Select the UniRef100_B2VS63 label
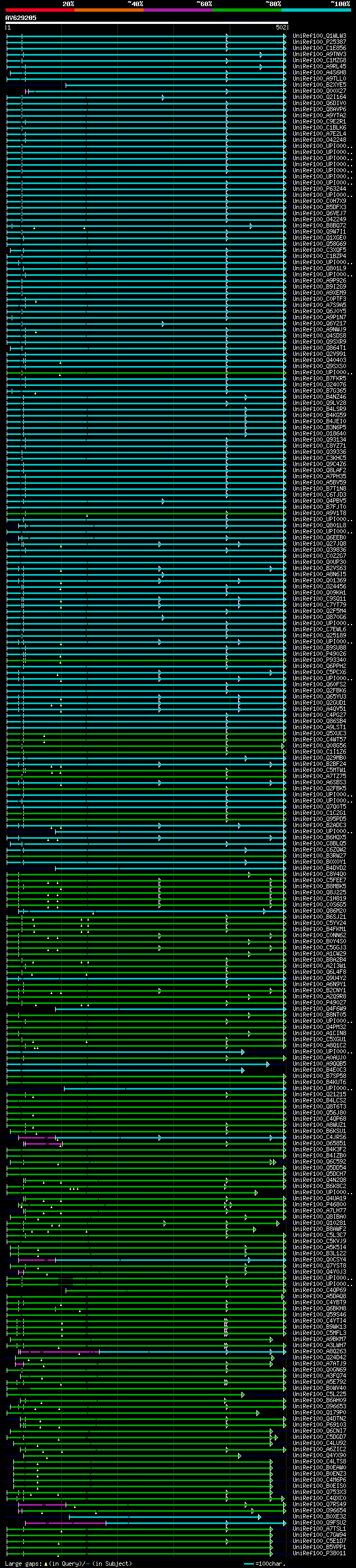 coord(319,568)
